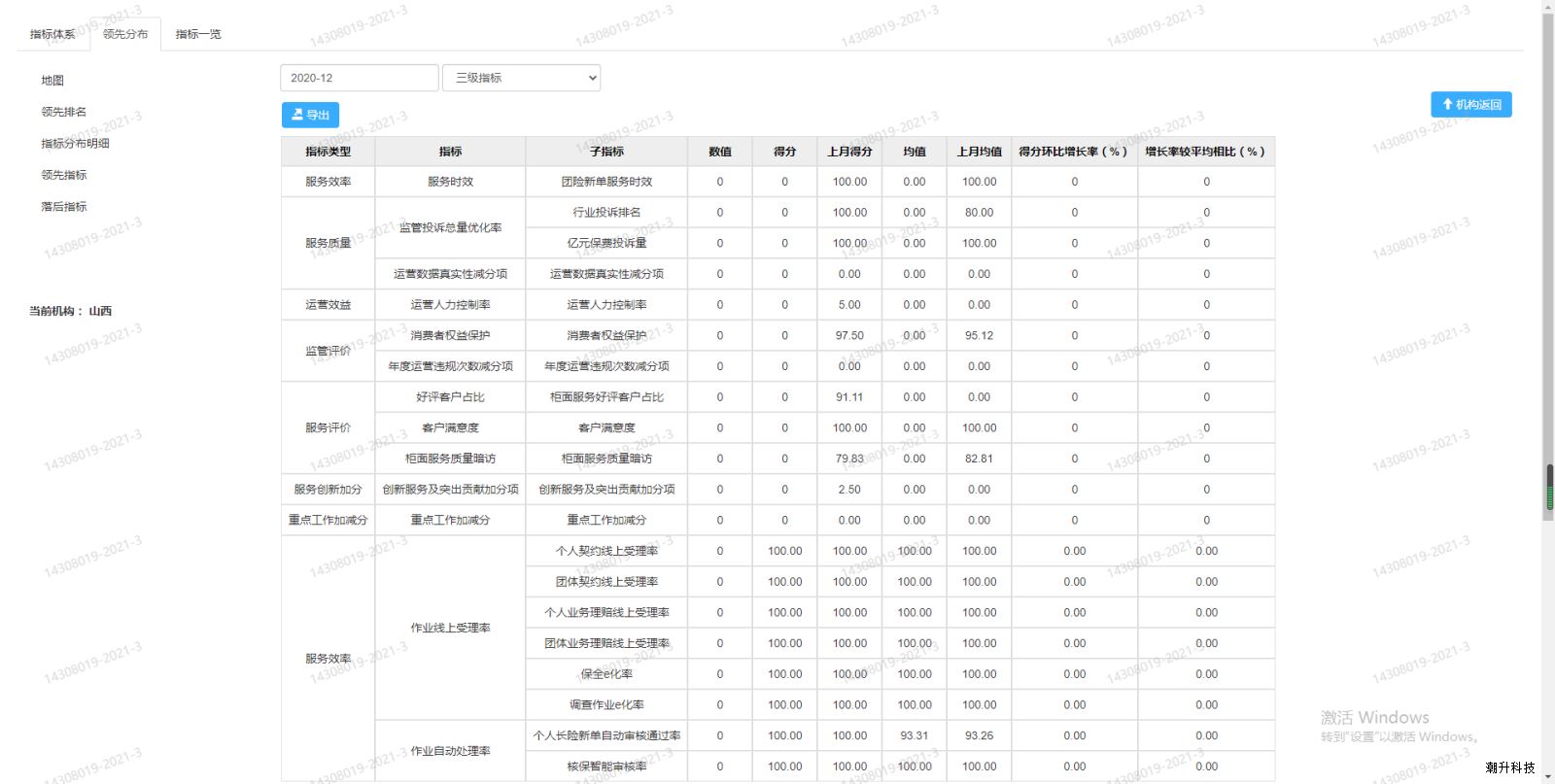
Task: Click the 得分 column header
Action: 784,152
